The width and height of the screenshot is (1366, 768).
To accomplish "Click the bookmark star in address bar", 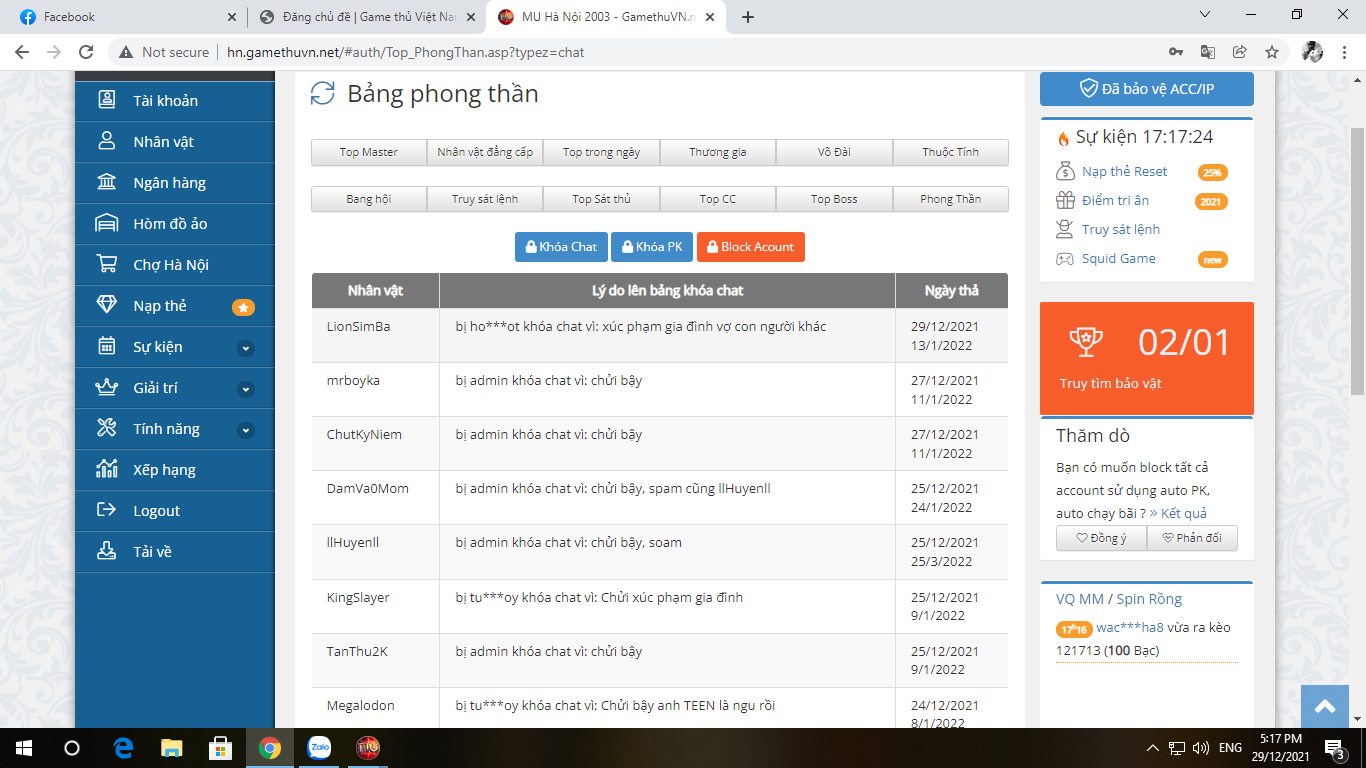I will coord(1271,52).
